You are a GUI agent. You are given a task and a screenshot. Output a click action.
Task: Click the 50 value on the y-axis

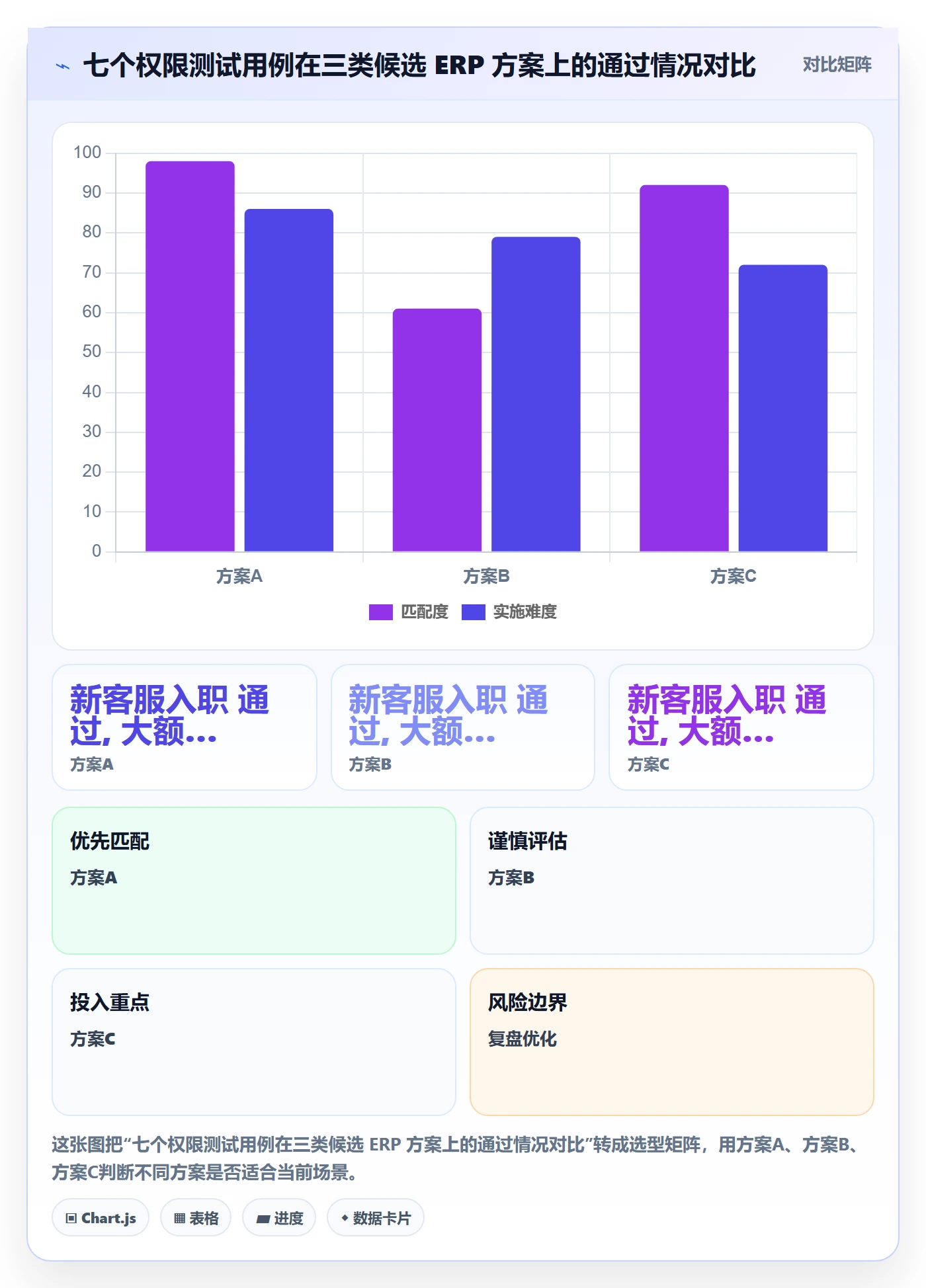[x=92, y=352]
